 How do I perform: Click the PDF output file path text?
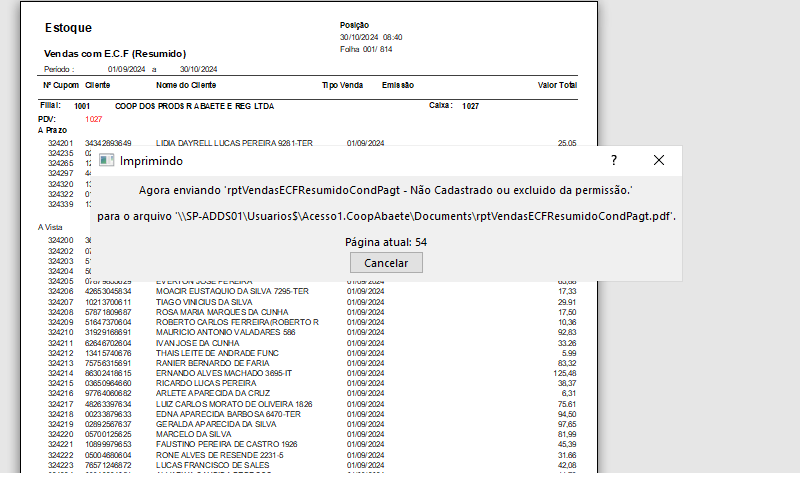click(x=386, y=215)
